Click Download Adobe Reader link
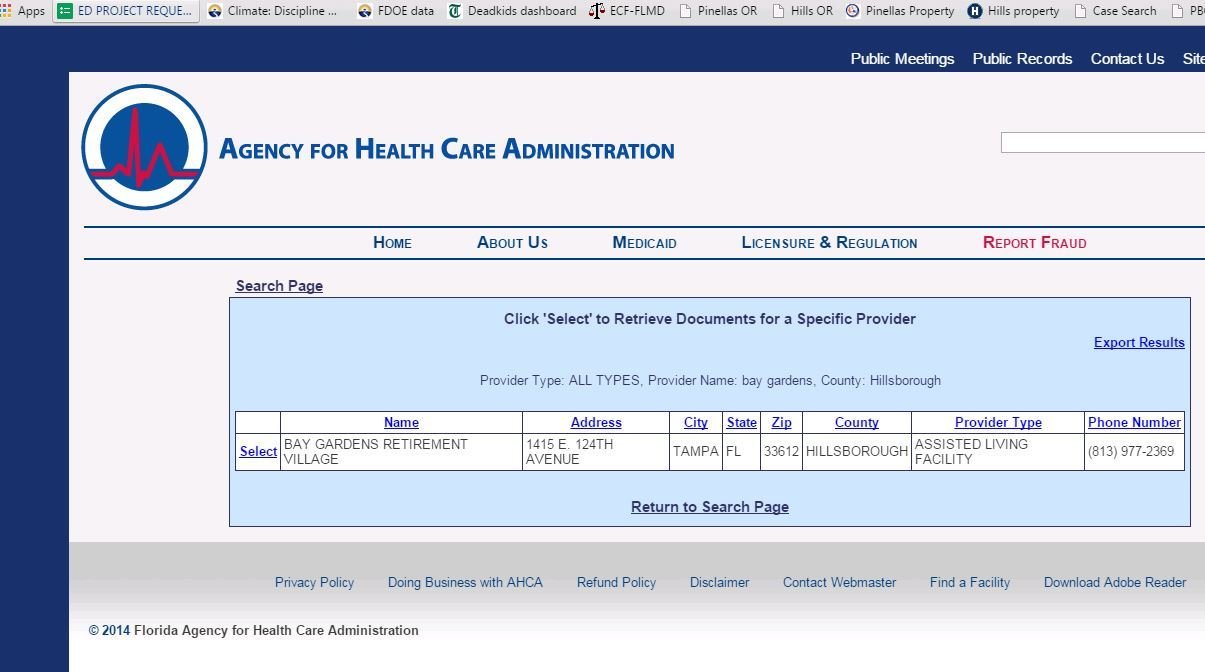 coord(1115,582)
